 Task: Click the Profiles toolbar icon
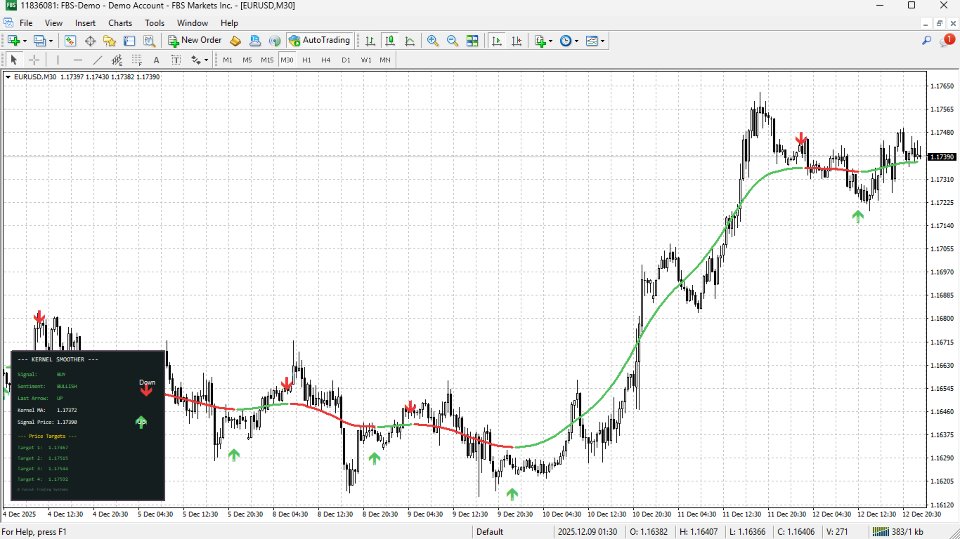pos(39,40)
